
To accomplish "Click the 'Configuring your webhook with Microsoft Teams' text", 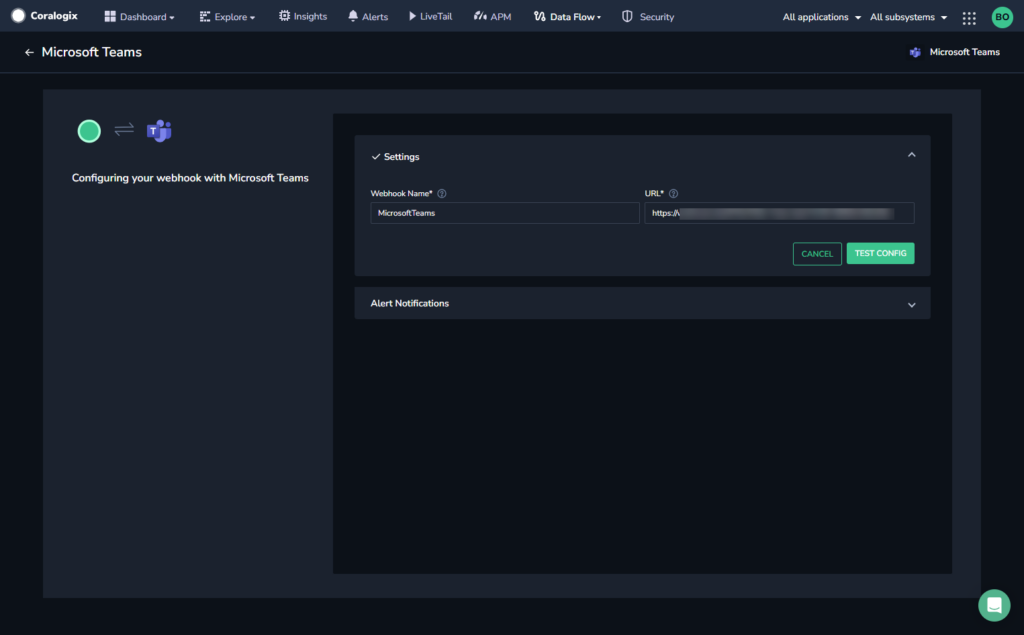I will [190, 178].
